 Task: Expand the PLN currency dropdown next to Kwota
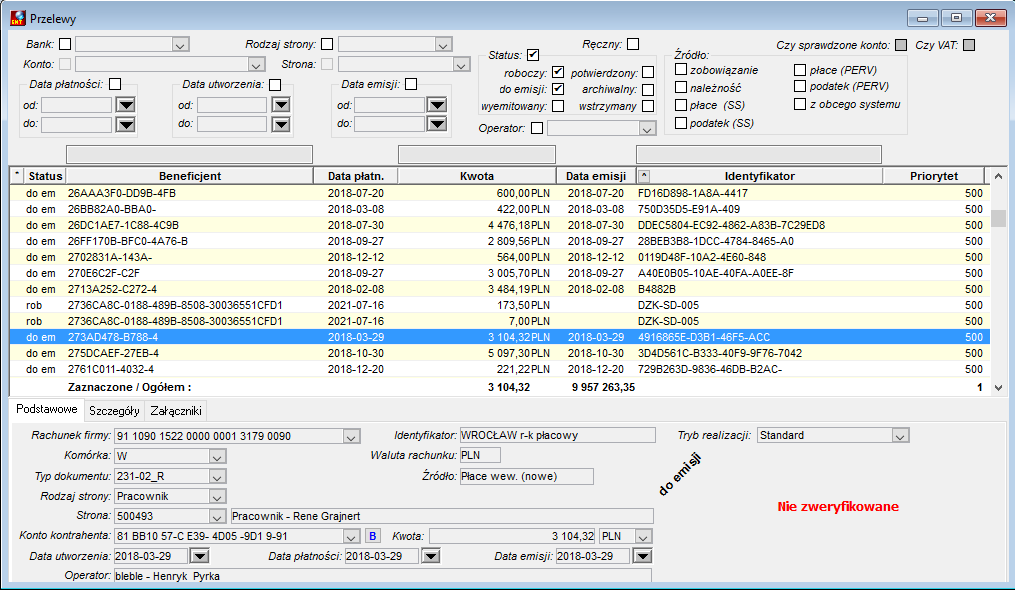(x=643, y=537)
